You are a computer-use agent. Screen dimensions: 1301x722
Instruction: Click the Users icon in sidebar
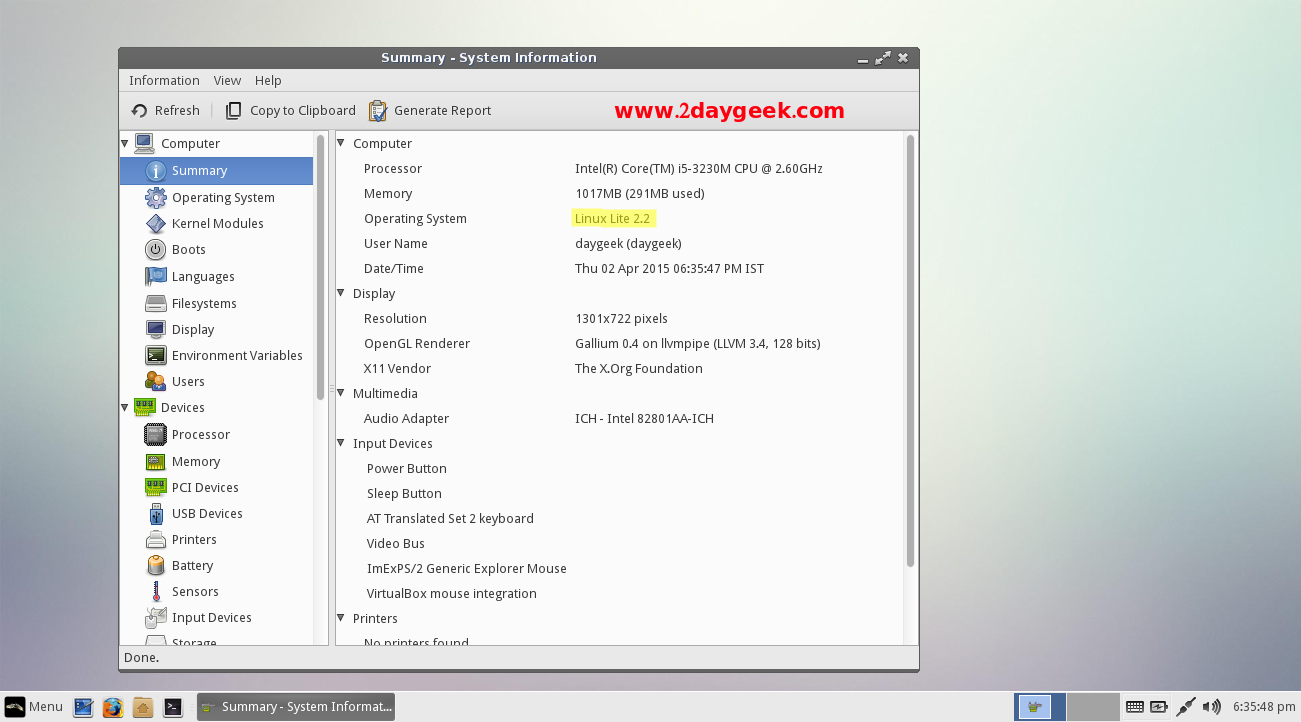click(155, 382)
